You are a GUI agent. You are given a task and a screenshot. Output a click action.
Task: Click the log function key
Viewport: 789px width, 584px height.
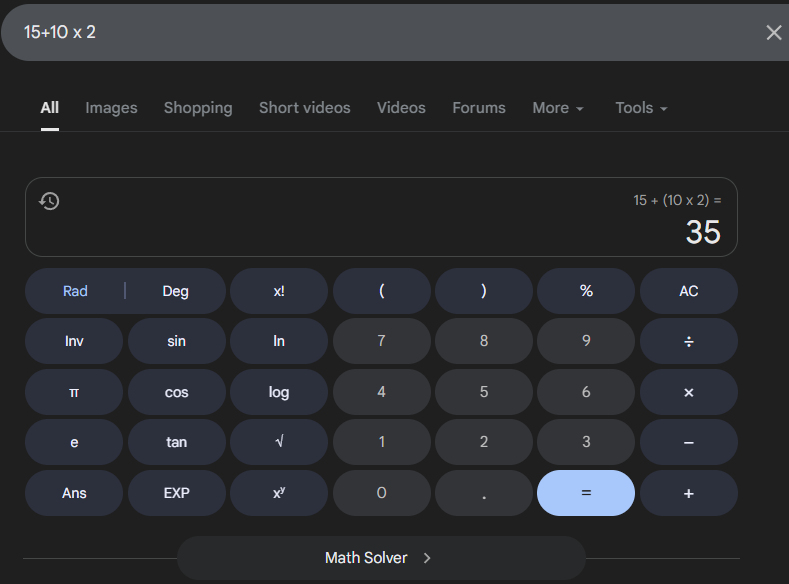point(279,392)
